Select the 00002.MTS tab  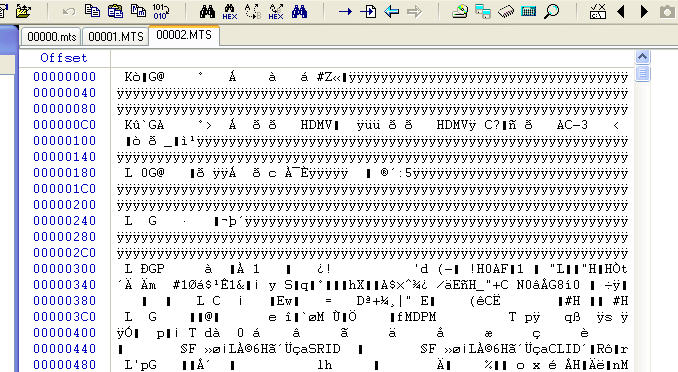coord(184,35)
